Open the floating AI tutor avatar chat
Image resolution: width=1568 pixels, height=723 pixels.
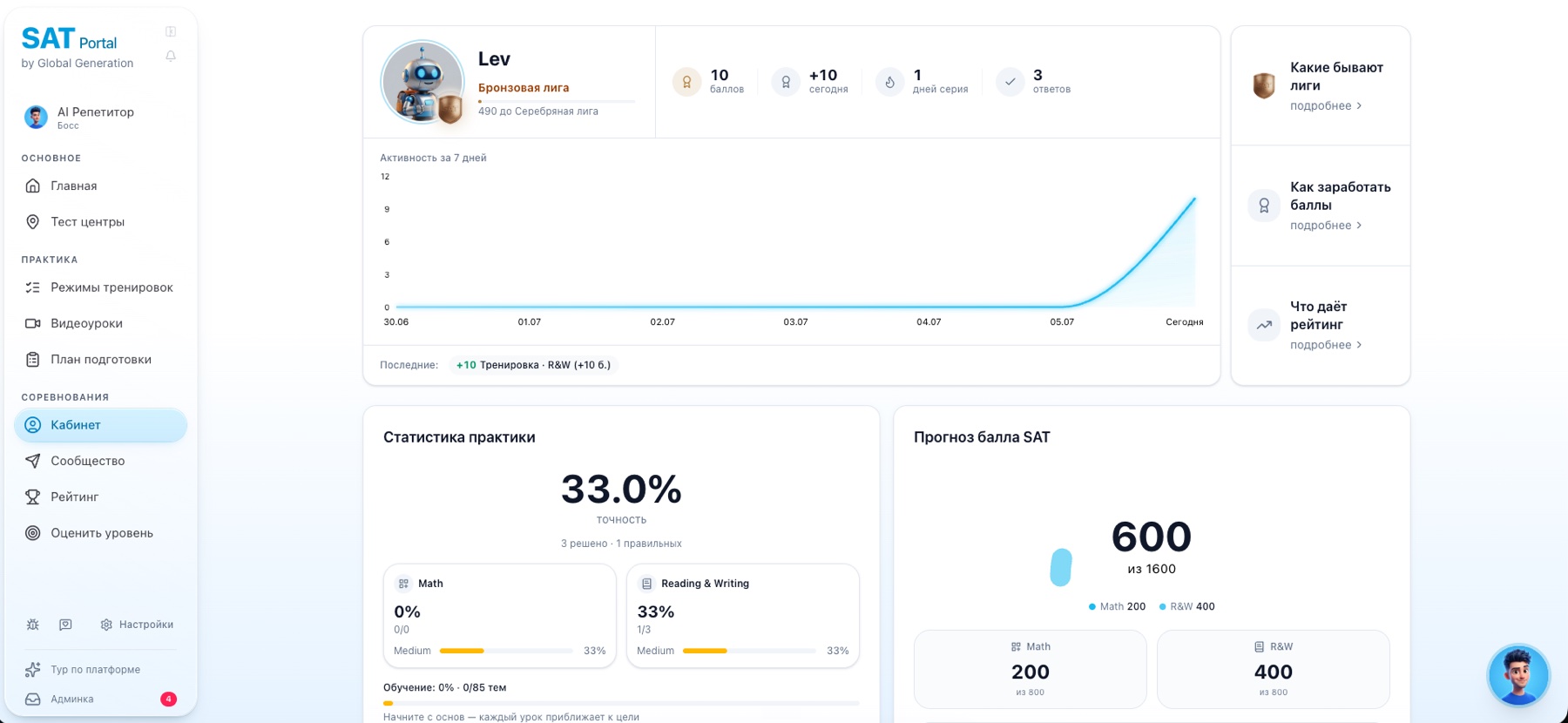pyautogui.click(x=1518, y=675)
